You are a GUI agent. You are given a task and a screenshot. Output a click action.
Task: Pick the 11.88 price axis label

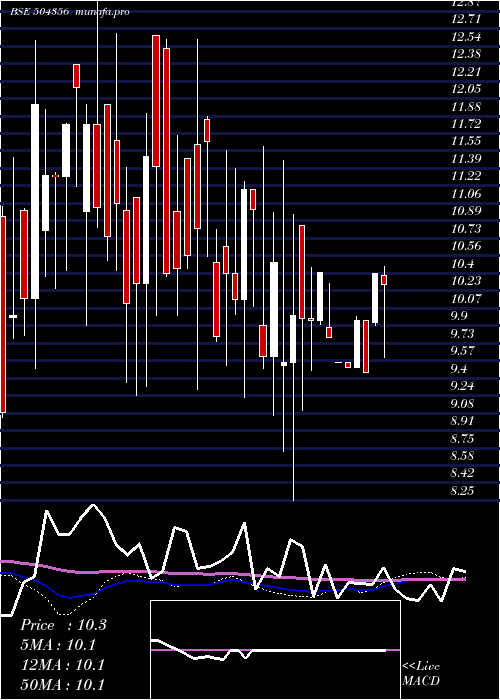(x=466, y=107)
